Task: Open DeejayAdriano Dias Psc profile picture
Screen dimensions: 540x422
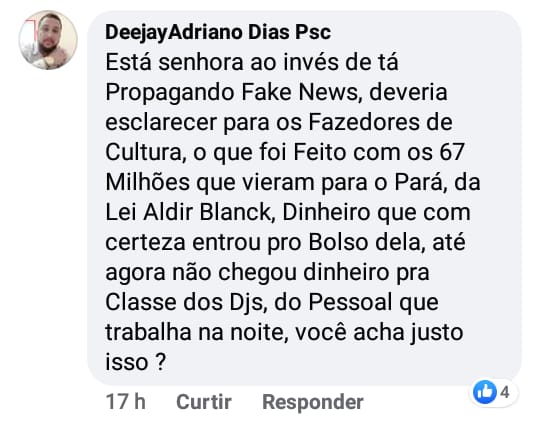Action: 48,40
